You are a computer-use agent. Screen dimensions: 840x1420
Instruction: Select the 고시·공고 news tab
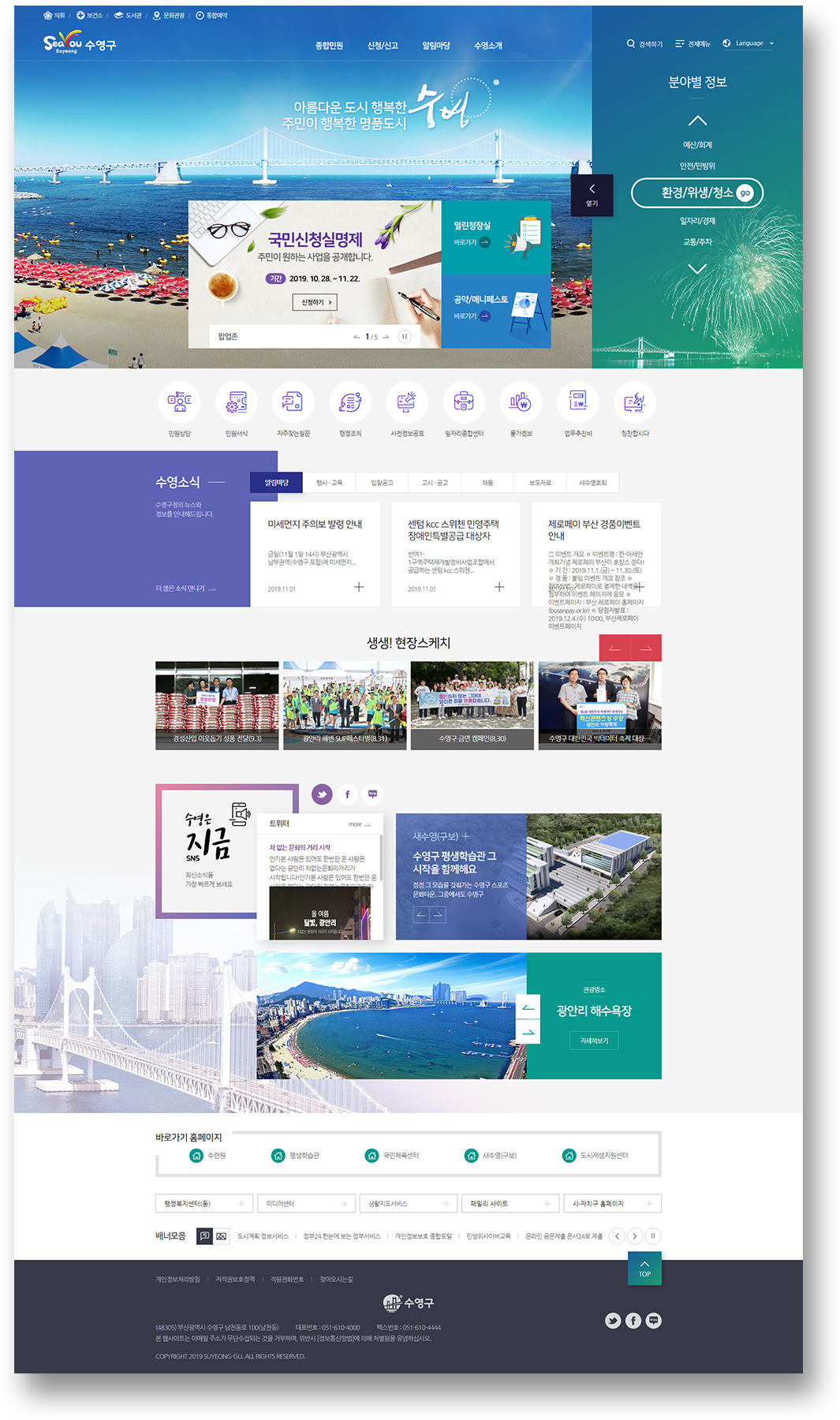(435, 483)
